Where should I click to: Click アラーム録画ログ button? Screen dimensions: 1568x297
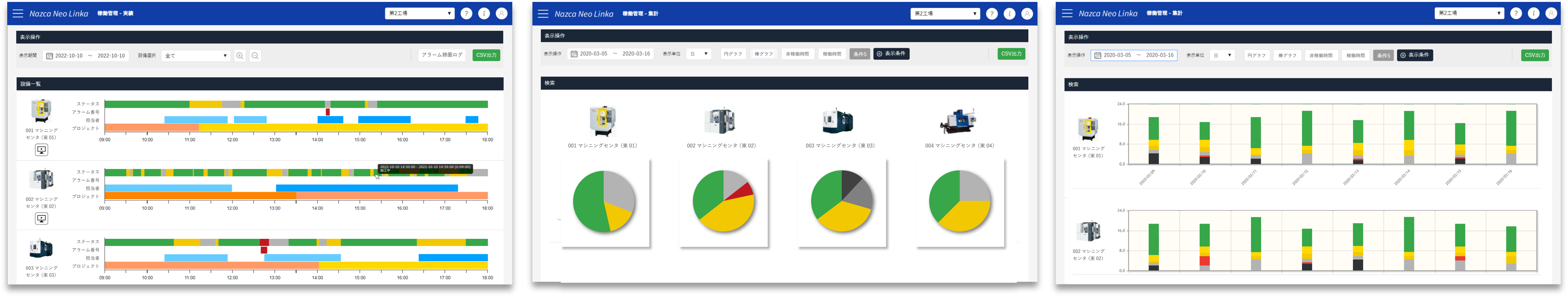[442, 56]
